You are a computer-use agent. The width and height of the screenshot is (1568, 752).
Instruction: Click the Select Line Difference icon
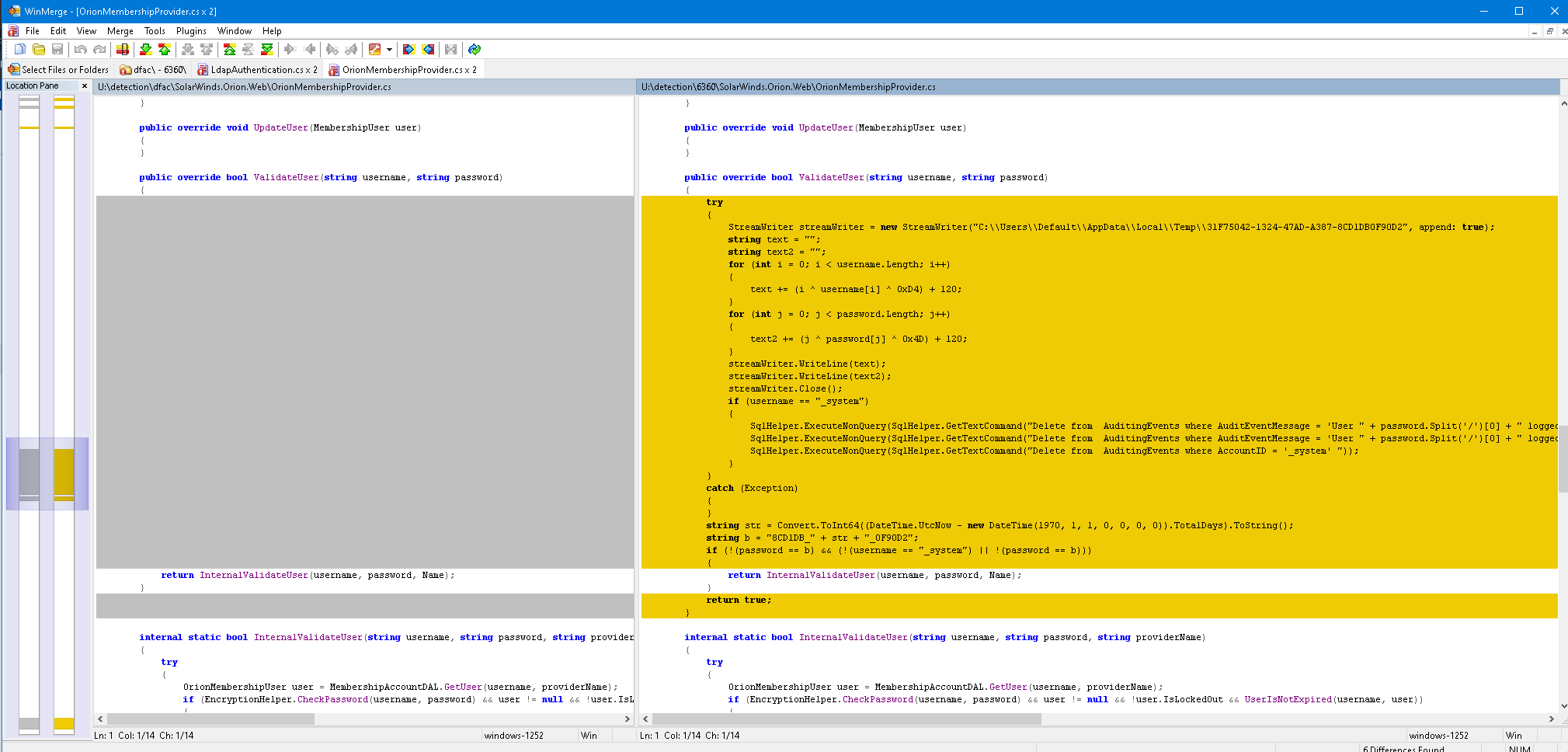(123, 50)
